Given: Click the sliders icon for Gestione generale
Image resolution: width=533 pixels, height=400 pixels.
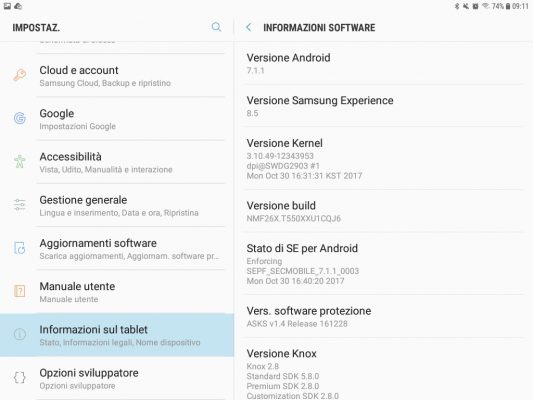Looking at the screenshot, I should point(20,205).
